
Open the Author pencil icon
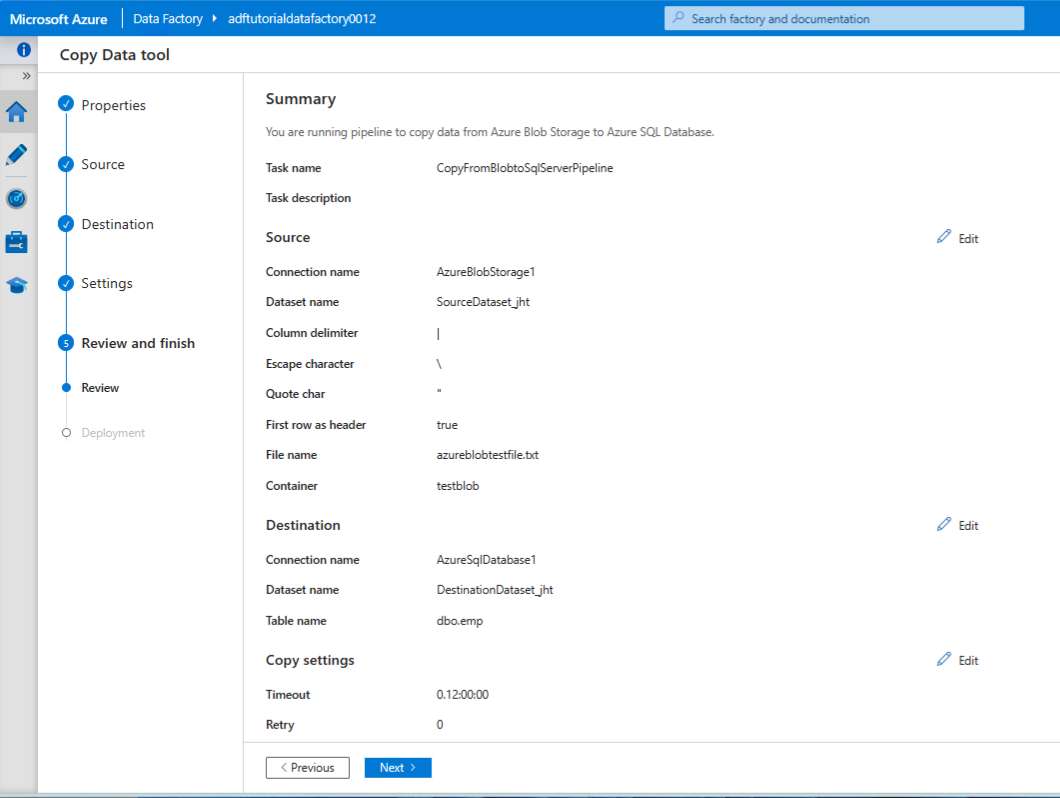point(17,155)
